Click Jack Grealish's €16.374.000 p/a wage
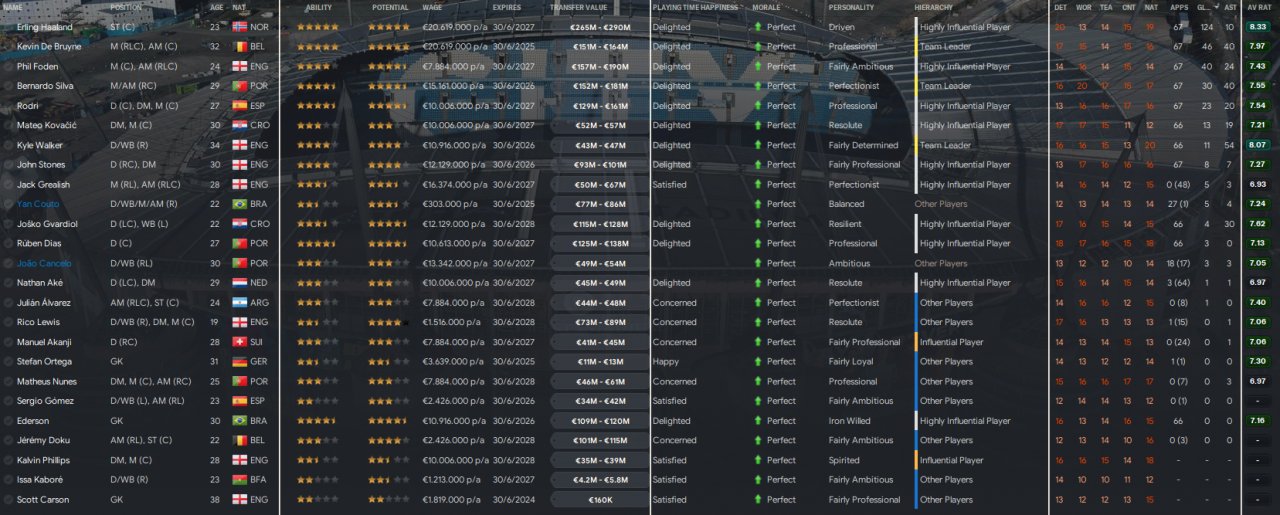The width and height of the screenshot is (1280, 515). (454, 185)
